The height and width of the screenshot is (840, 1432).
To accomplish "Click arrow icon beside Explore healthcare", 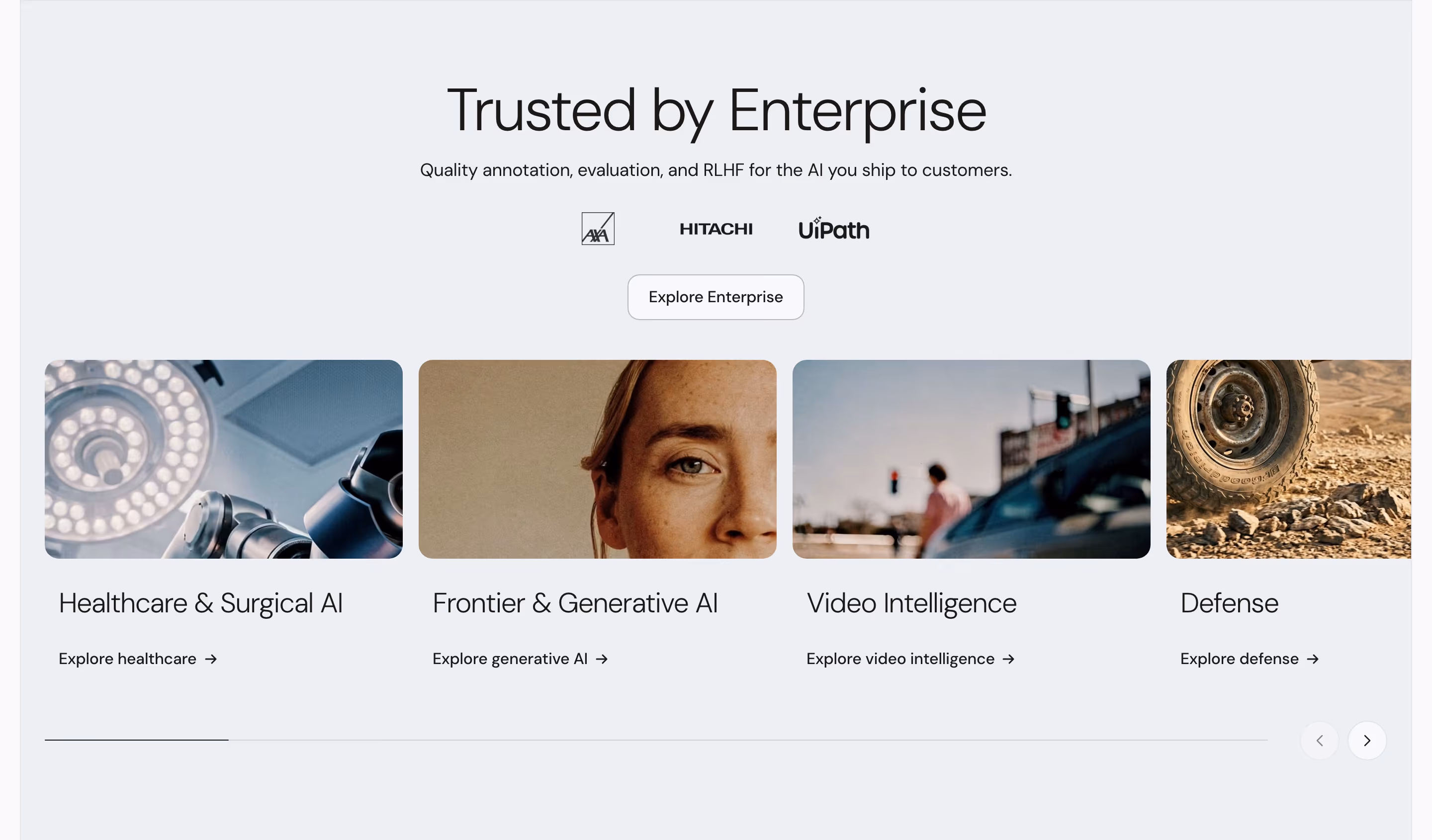I will 211,659.
